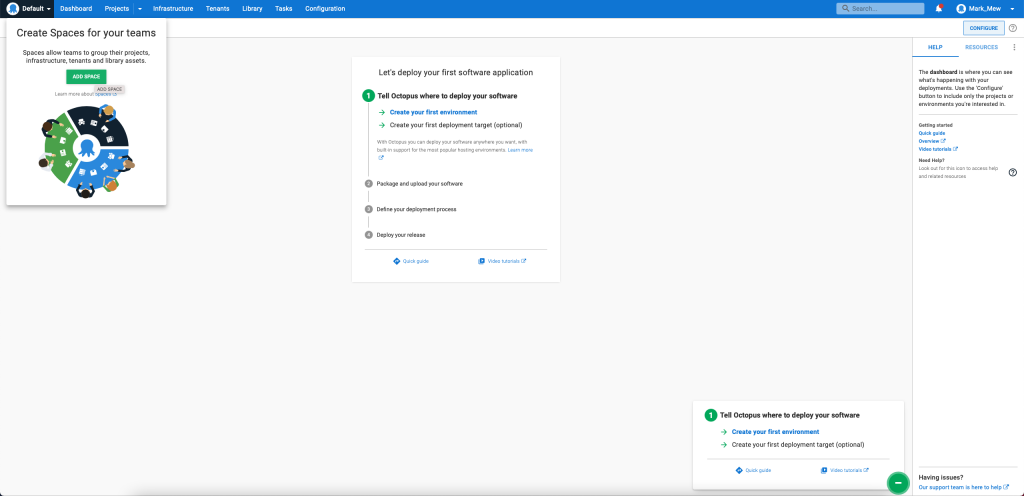Click 'Create your first deployment target' in the bottom-right card
This screenshot has width=1024, height=496.
tap(798, 444)
